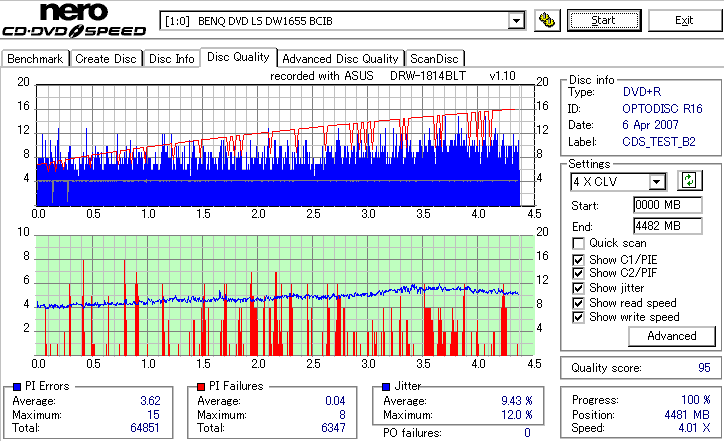Click the PO failures value 0
This screenshot has height=441, width=724.
pyautogui.click(x=527, y=433)
